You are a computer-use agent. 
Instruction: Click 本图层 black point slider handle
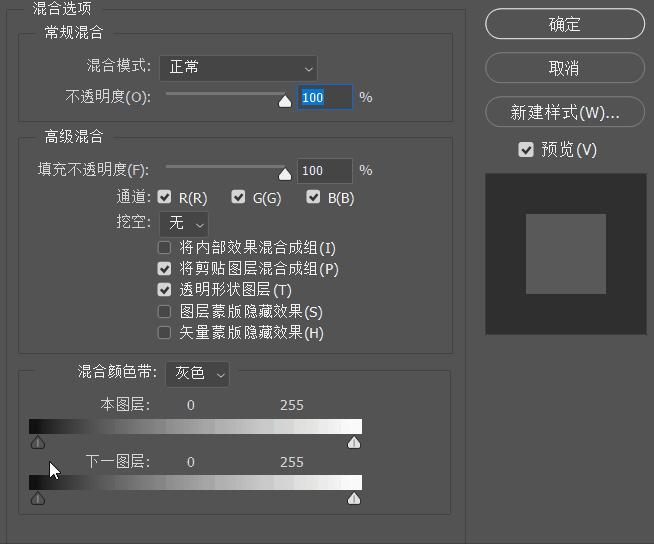[38, 442]
